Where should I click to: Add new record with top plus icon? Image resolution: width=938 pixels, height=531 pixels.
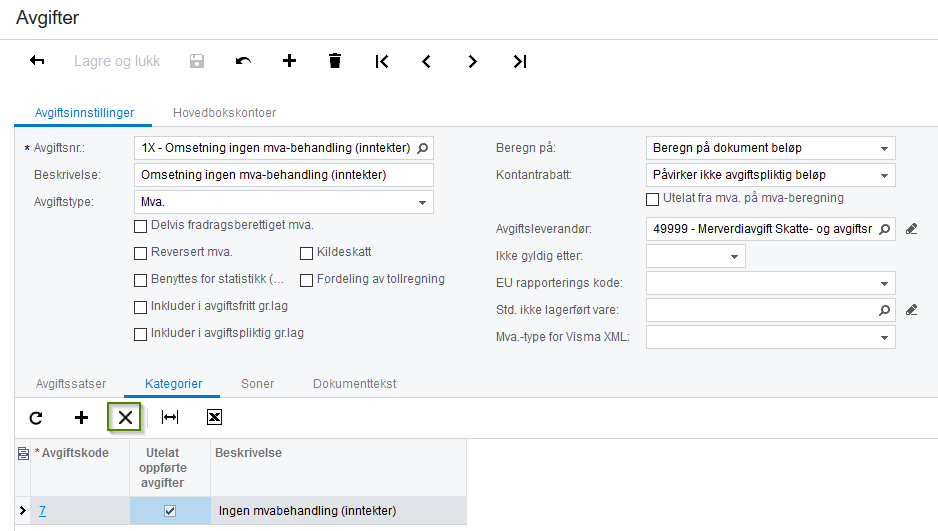pyautogui.click(x=290, y=60)
